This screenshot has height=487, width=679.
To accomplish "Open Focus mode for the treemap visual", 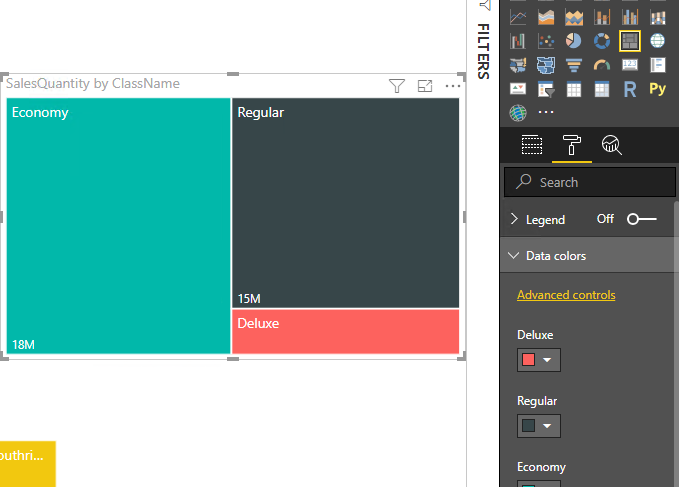I will 425,86.
